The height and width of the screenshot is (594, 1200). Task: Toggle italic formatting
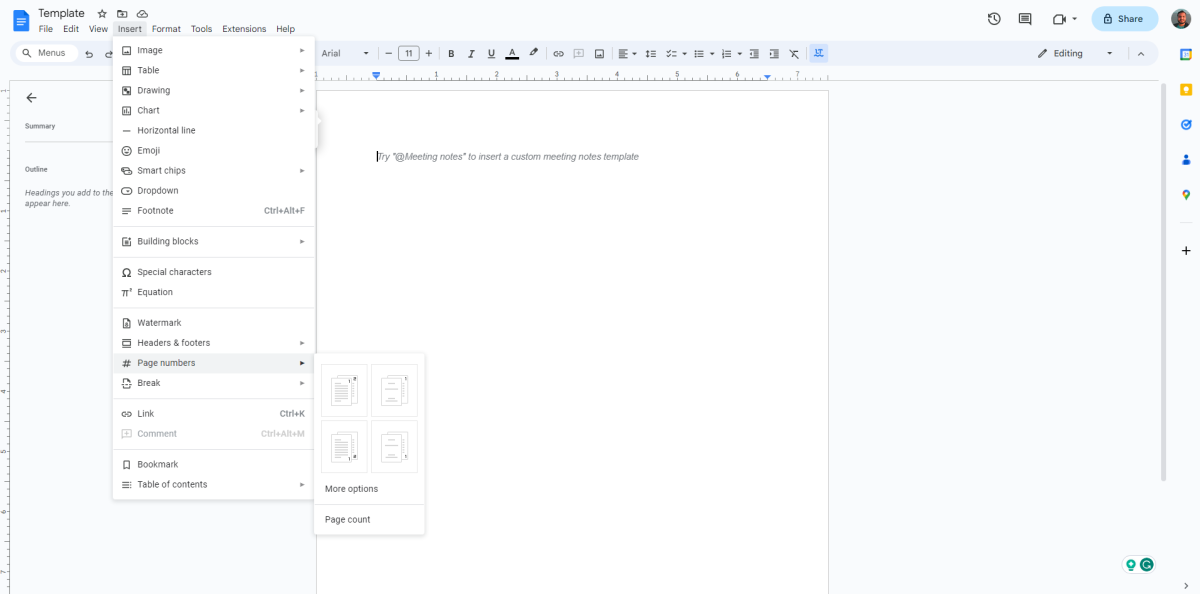click(x=471, y=53)
